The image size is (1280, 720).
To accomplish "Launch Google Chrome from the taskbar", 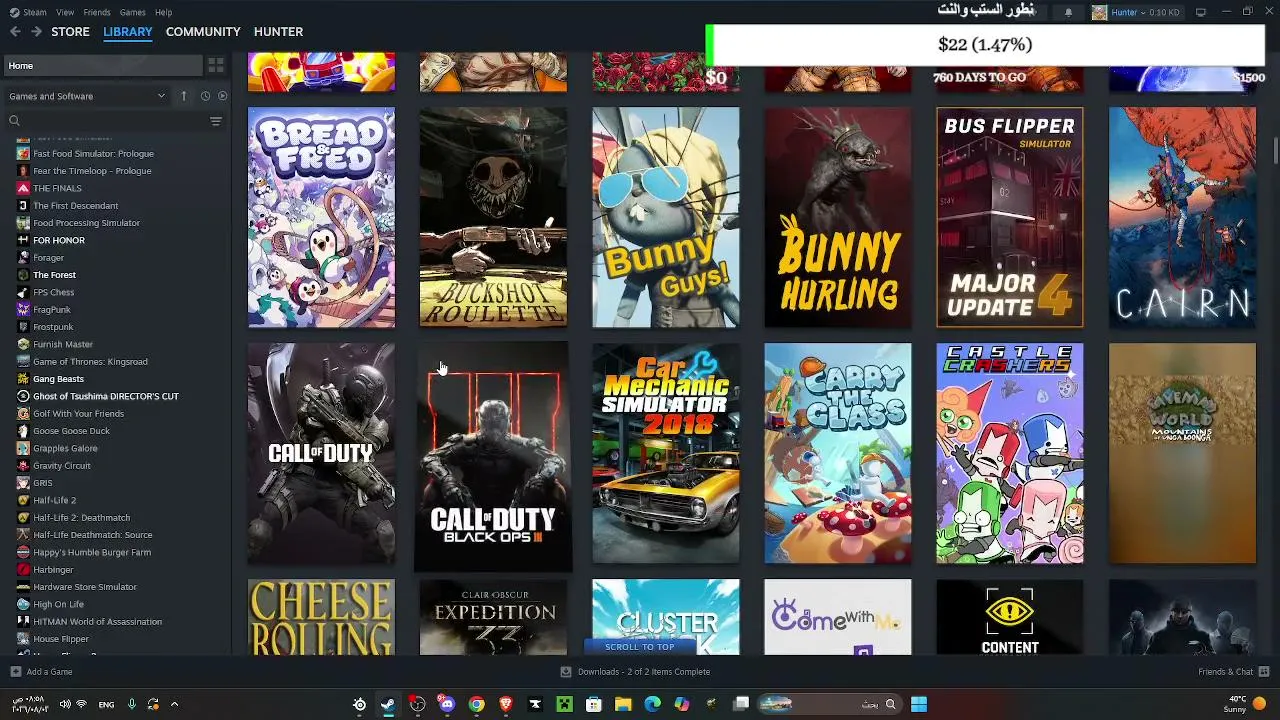I will (477, 704).
